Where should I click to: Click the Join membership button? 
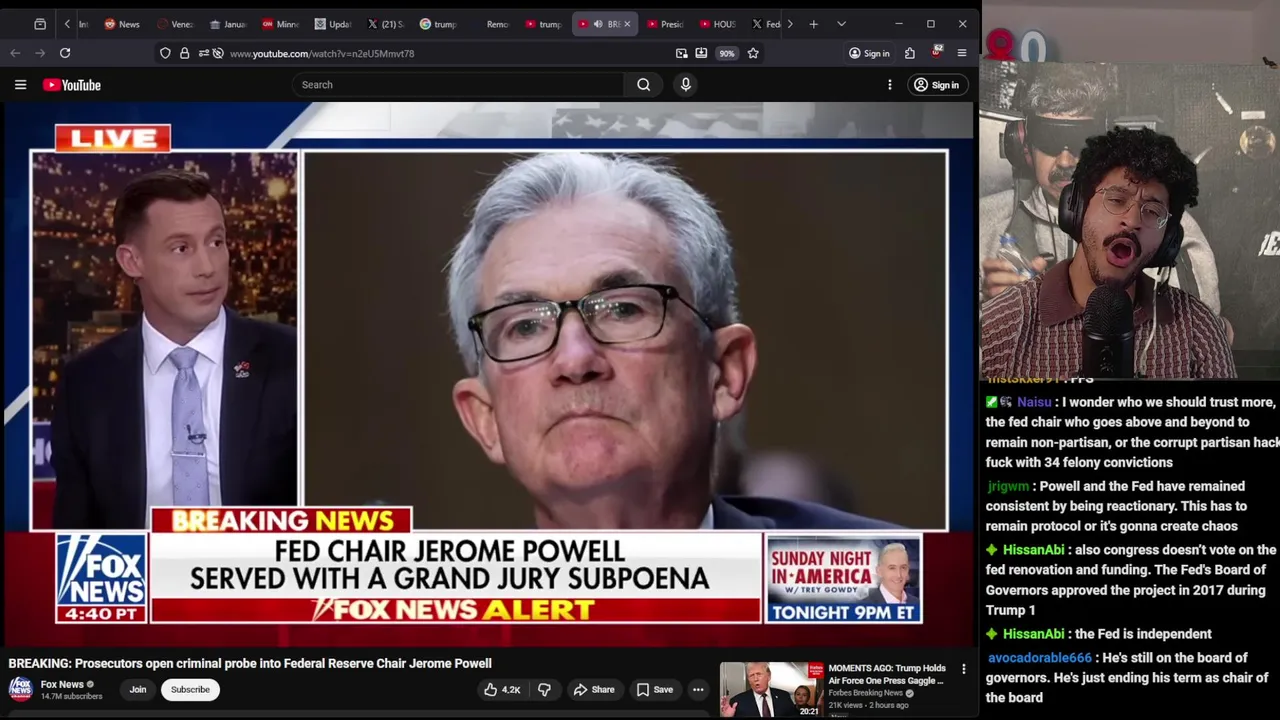(x=138, y=689)
